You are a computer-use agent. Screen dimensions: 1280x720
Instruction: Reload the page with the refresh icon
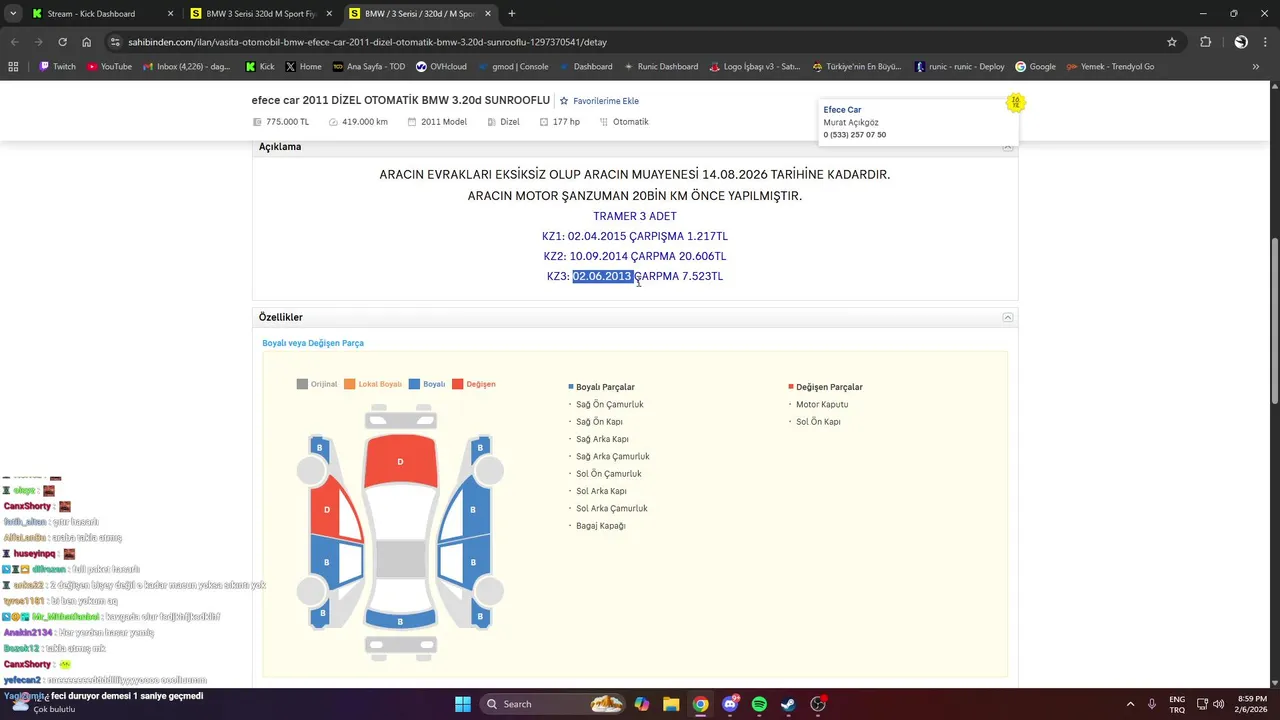click(63, 42)
